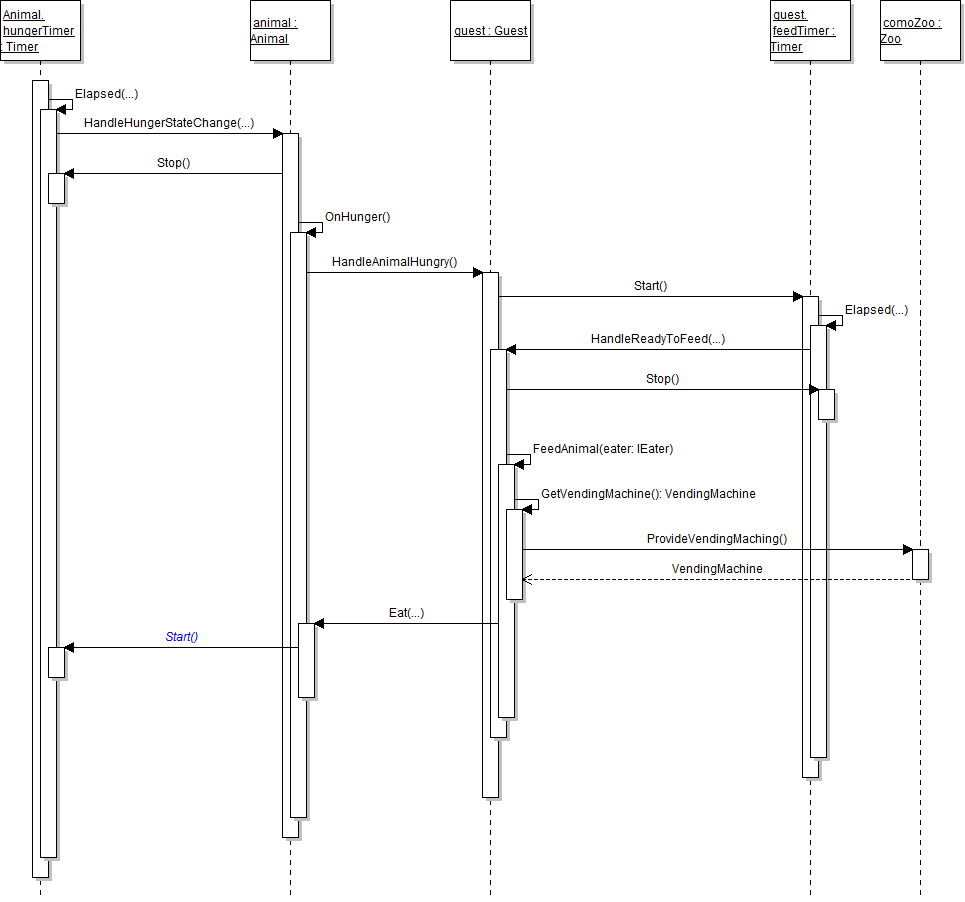
Task: Click the FeedAnimal(eater: IEater) label
Action: point(602,449)
